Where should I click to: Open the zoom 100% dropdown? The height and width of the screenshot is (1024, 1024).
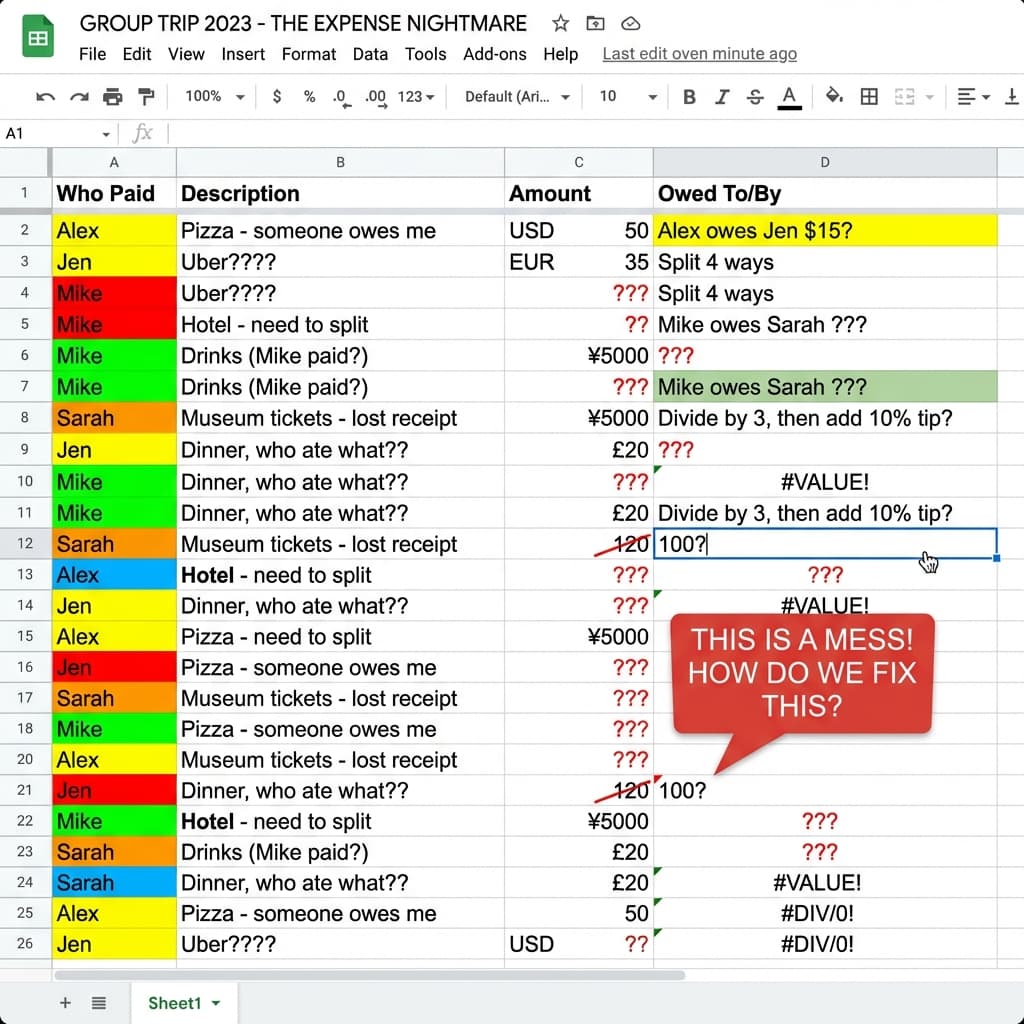[x=214, y=97]
